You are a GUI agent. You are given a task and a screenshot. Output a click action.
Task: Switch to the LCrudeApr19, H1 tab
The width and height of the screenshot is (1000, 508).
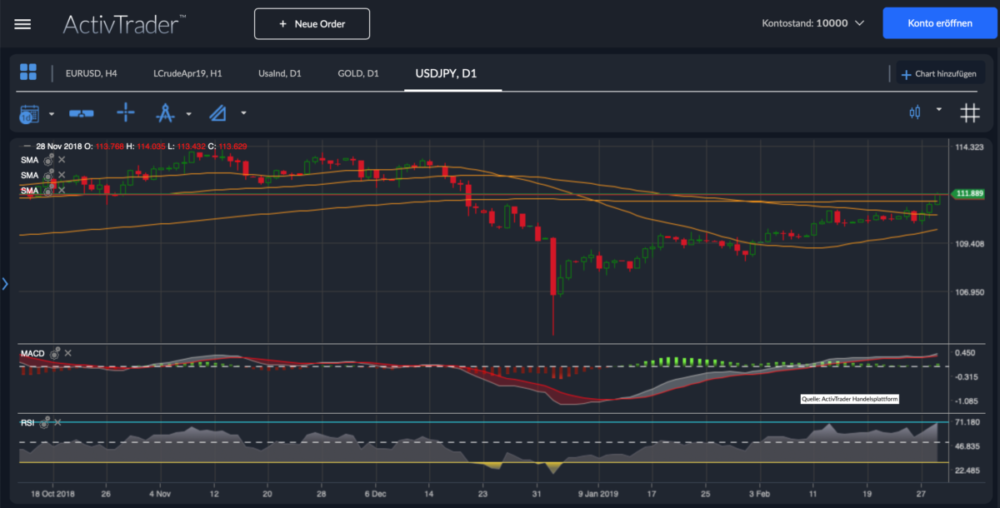click(188, 74)
